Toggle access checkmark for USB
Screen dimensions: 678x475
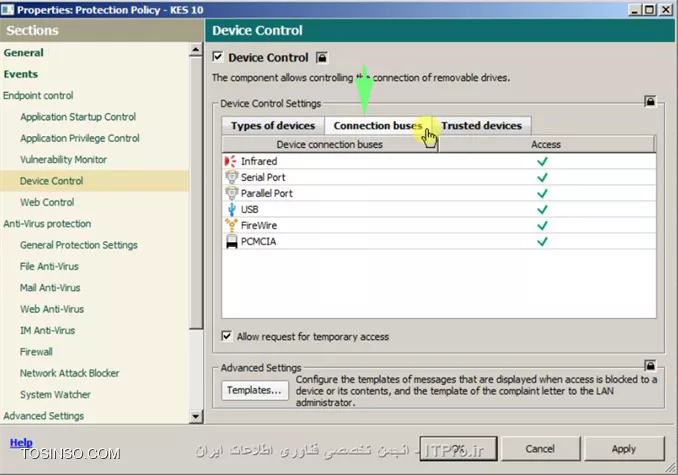coord(542,209)
